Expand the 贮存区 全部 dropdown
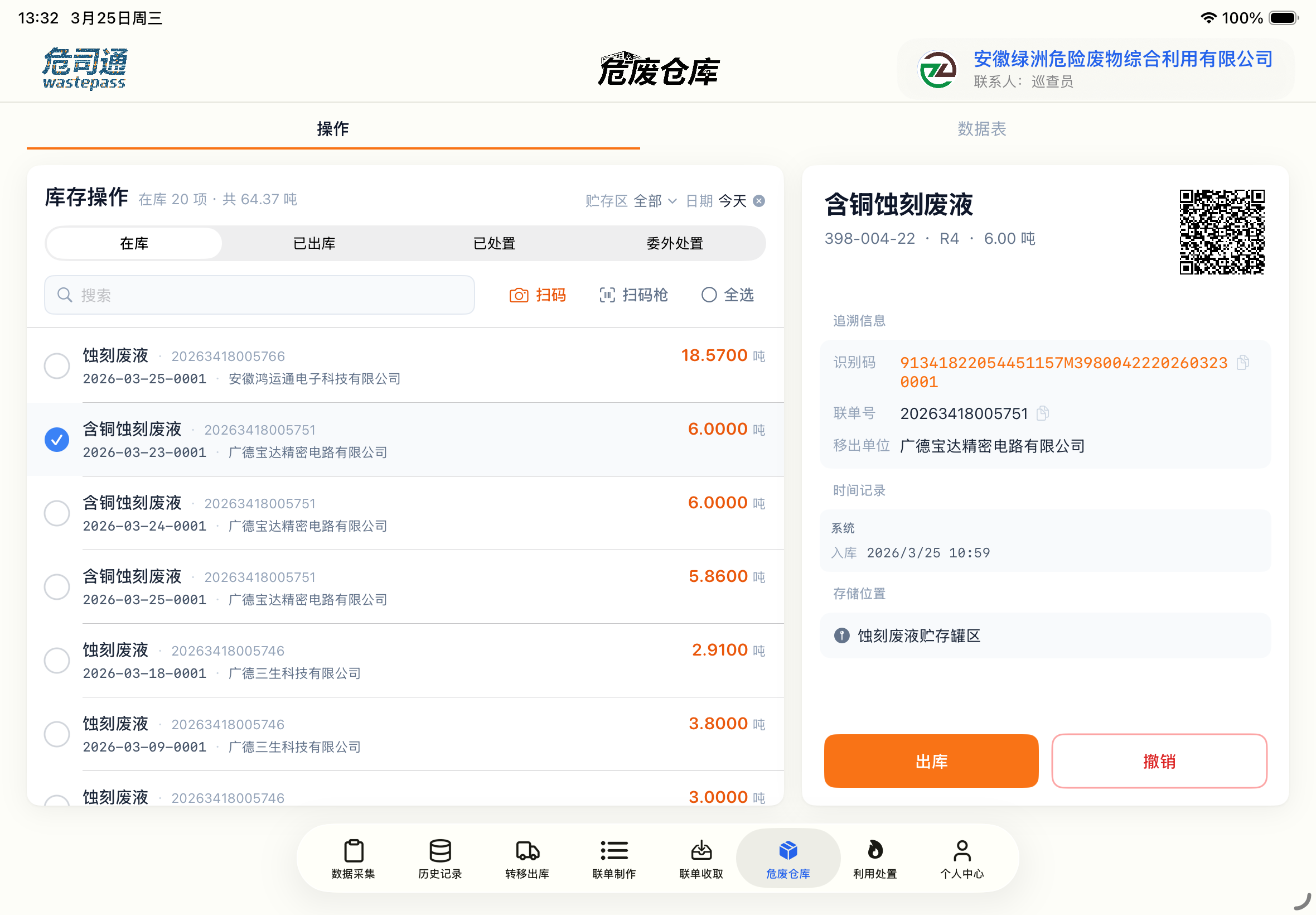The image size is (1316, 915). 631,201
